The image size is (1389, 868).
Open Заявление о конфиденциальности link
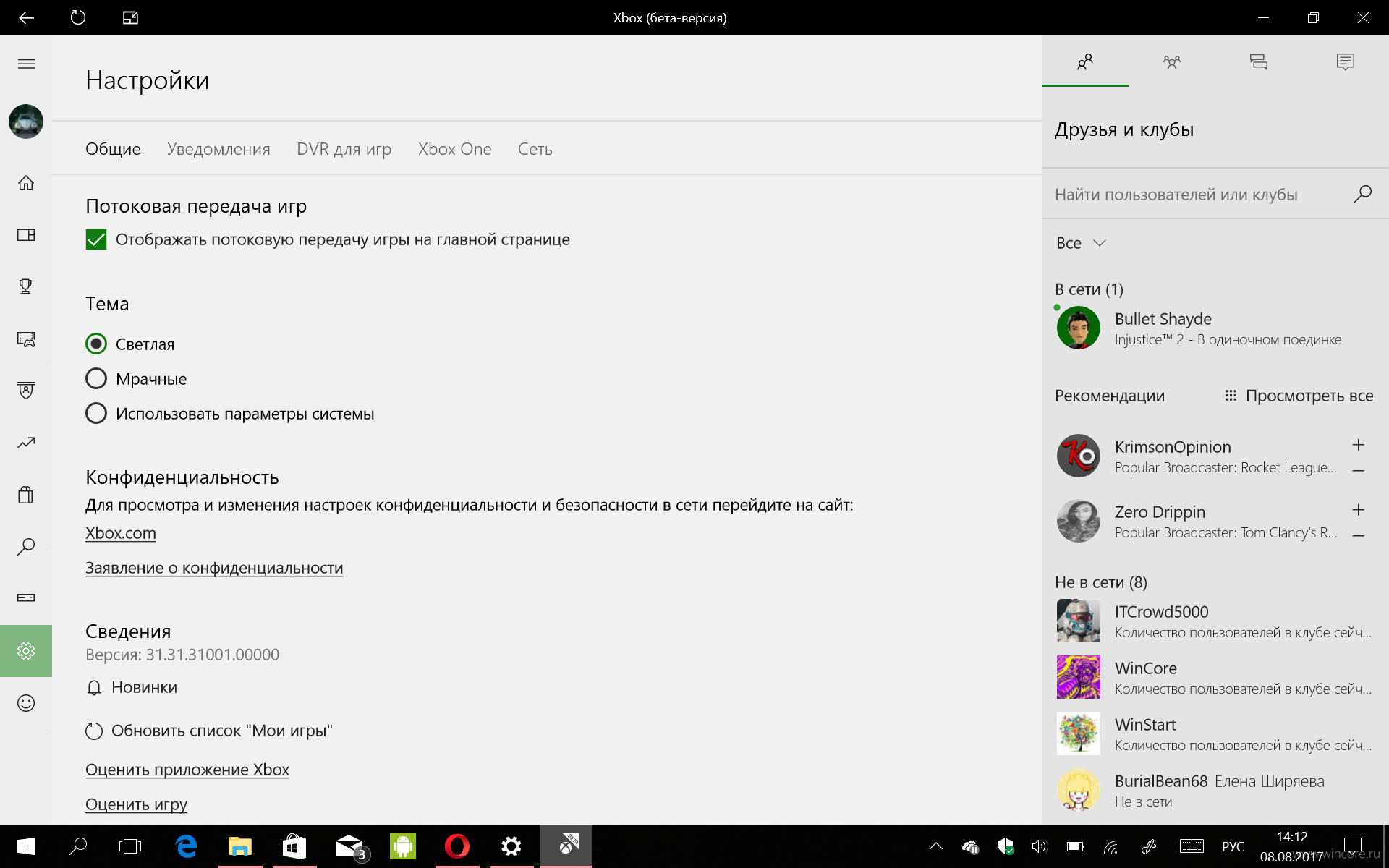pos(214,568)
